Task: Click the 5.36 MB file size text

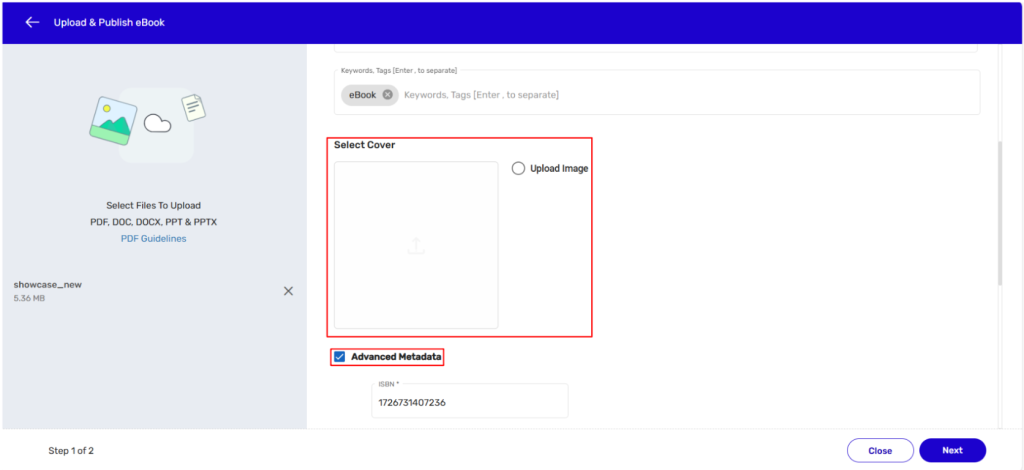Action: (29, 298)
